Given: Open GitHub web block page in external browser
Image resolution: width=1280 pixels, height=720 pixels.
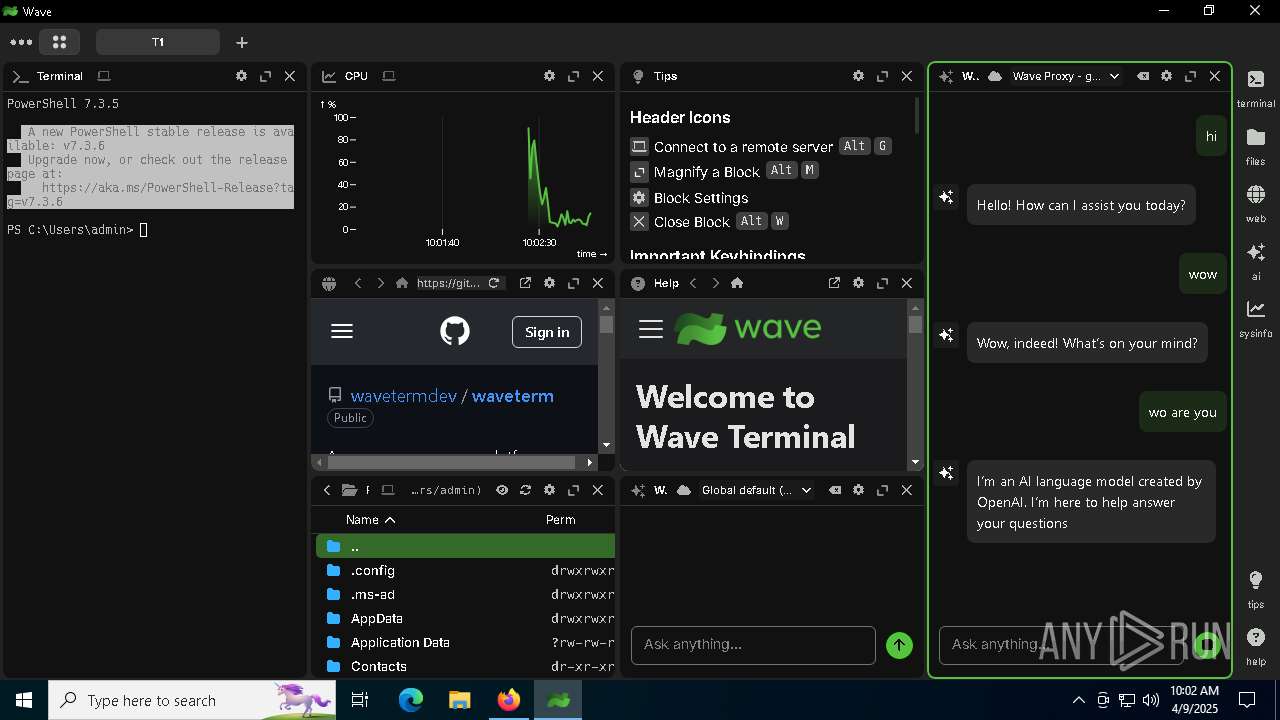Looking at the screenshot, I should tap(525, 283).
